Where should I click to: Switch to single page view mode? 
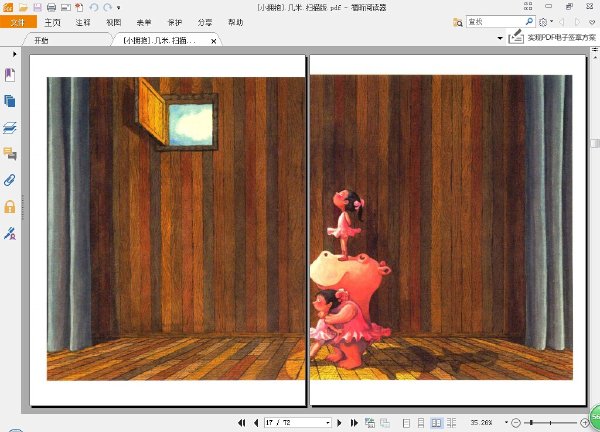click(406, 422)
